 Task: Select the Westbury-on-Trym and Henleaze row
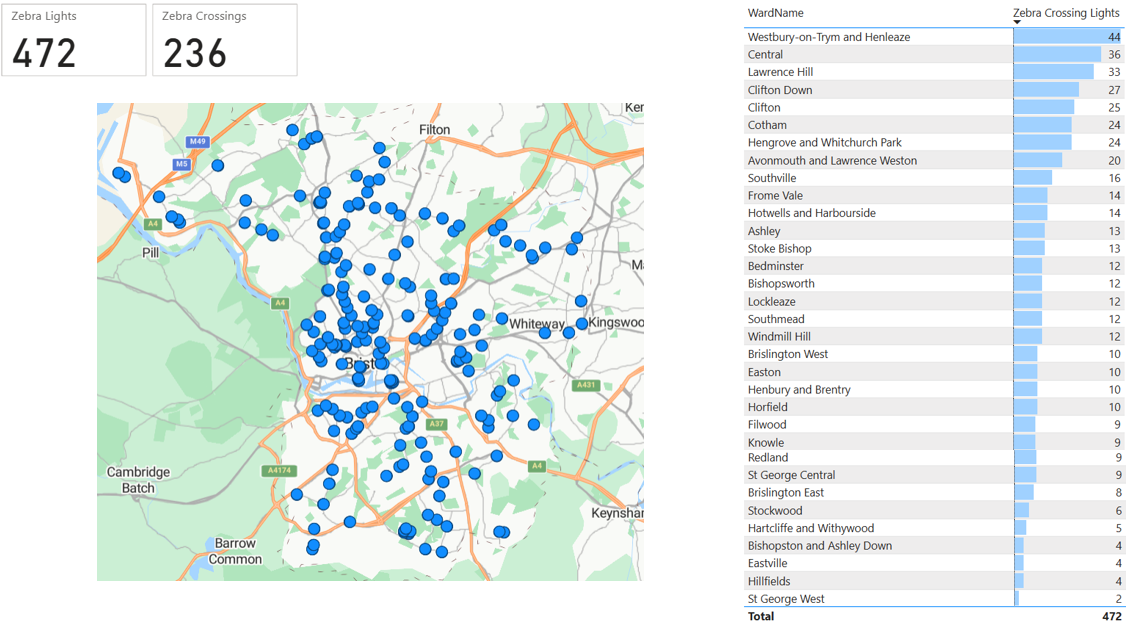(x=829, y=37)
